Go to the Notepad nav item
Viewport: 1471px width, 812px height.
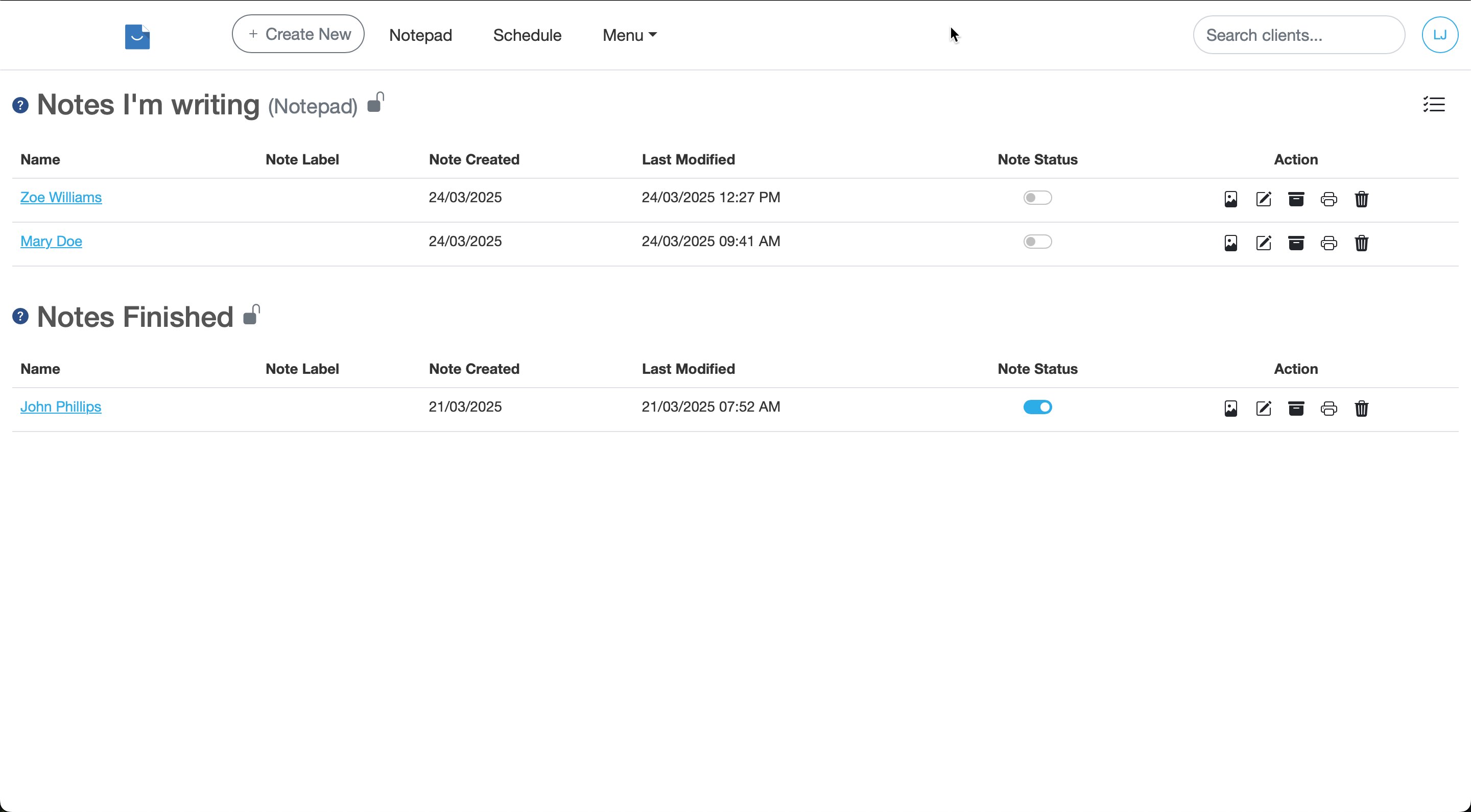(420, 35)
